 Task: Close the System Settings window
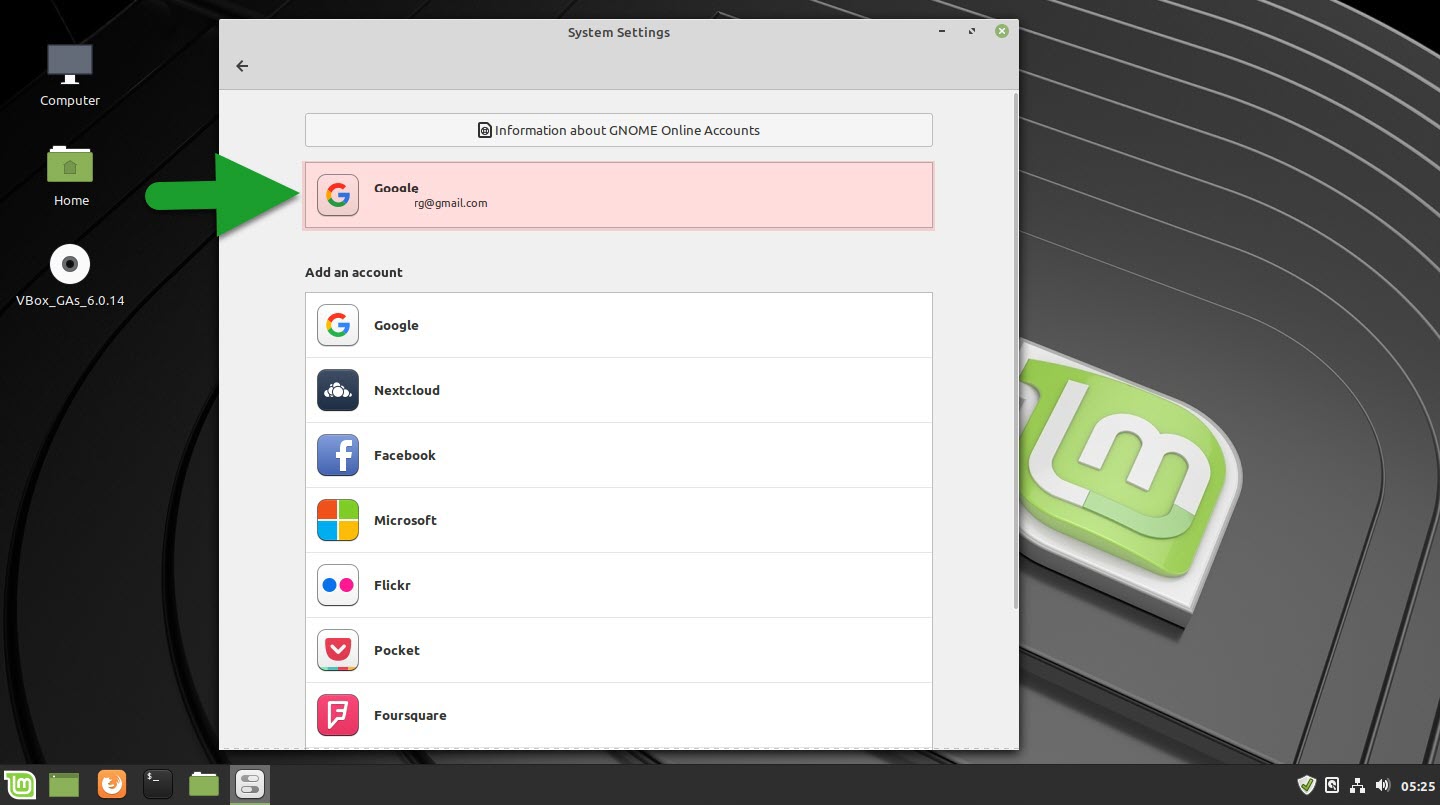pos(1002,32)
